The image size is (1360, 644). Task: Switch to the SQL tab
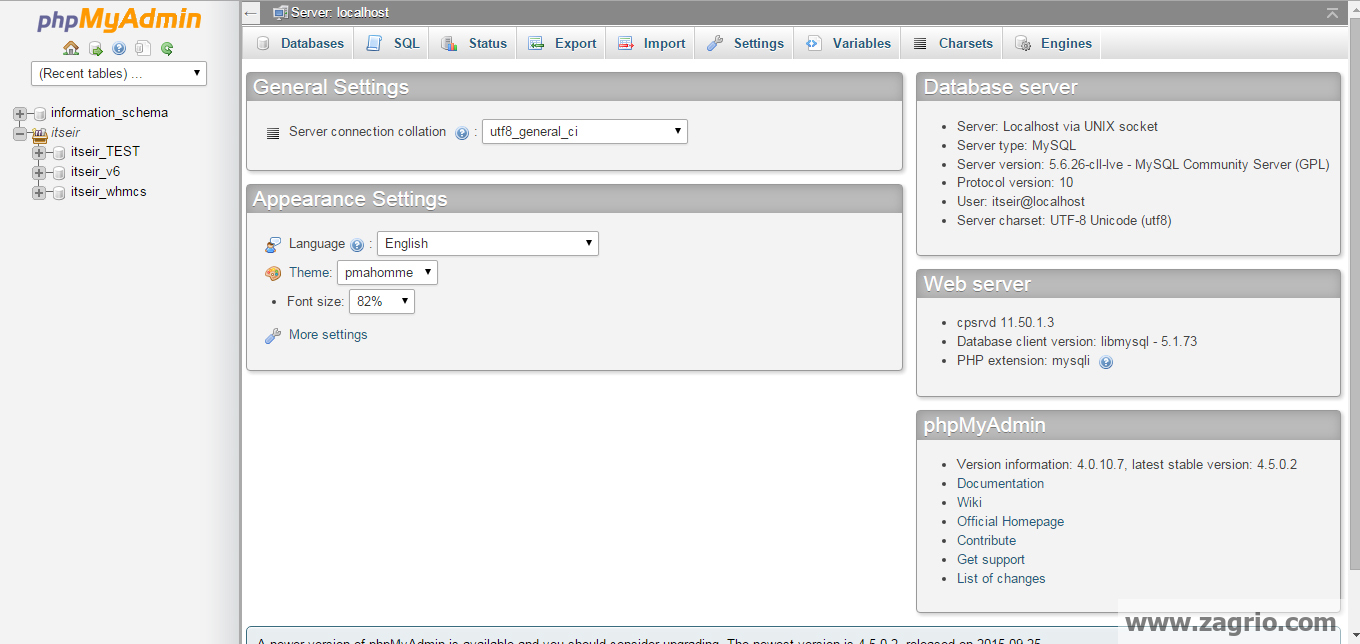[x=392, y=43]
